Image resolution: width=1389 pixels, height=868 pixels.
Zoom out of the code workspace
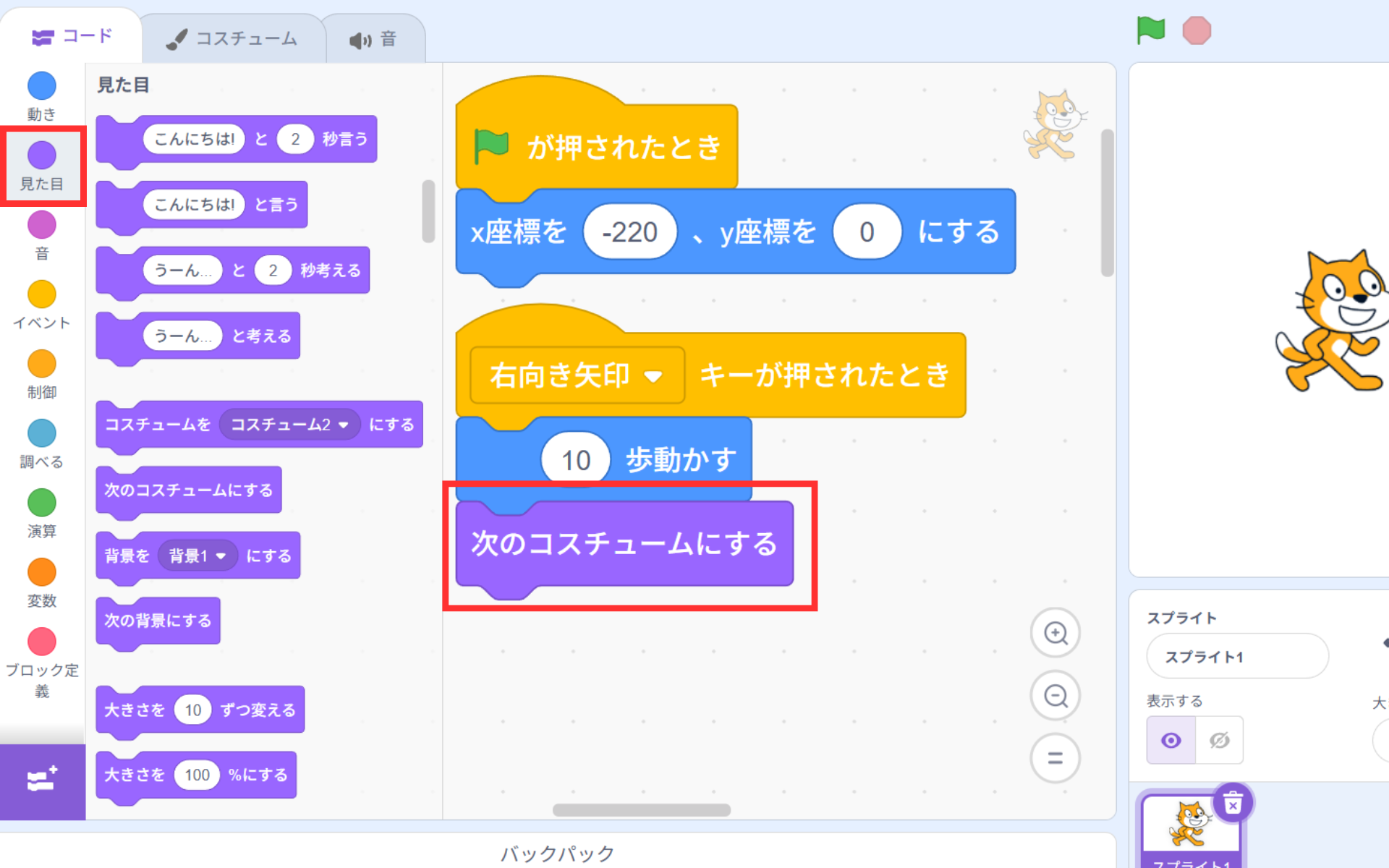pyautogui.click(x=1055, y=696)
